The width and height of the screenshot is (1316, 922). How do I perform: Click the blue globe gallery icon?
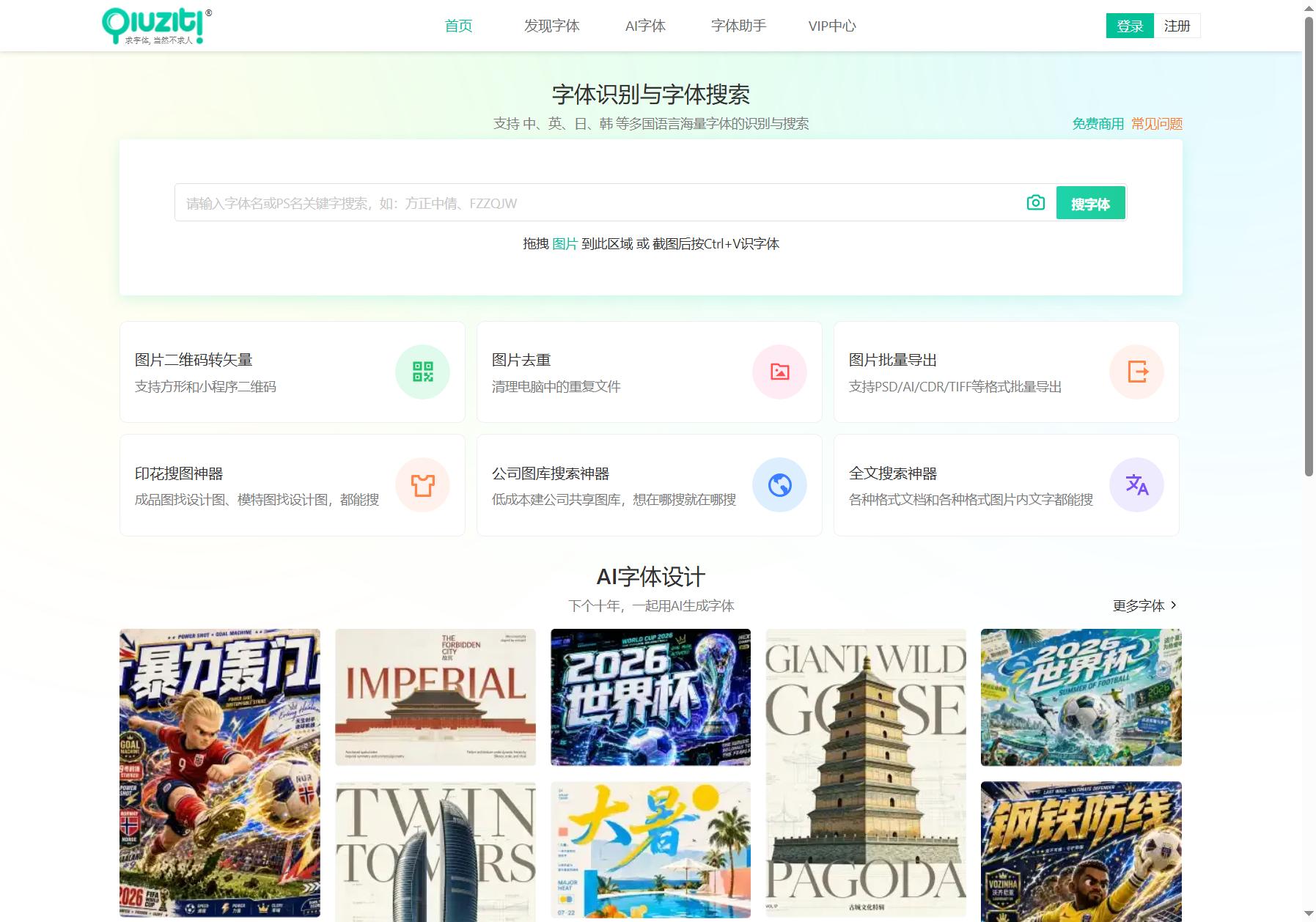[779, 484]
